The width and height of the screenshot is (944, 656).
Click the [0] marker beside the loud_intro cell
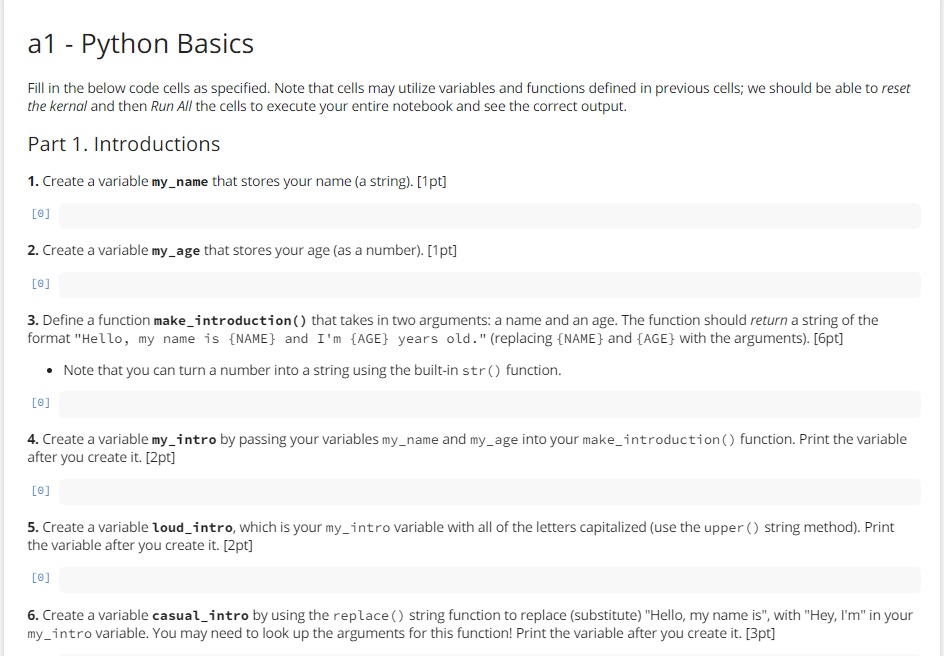40,577
